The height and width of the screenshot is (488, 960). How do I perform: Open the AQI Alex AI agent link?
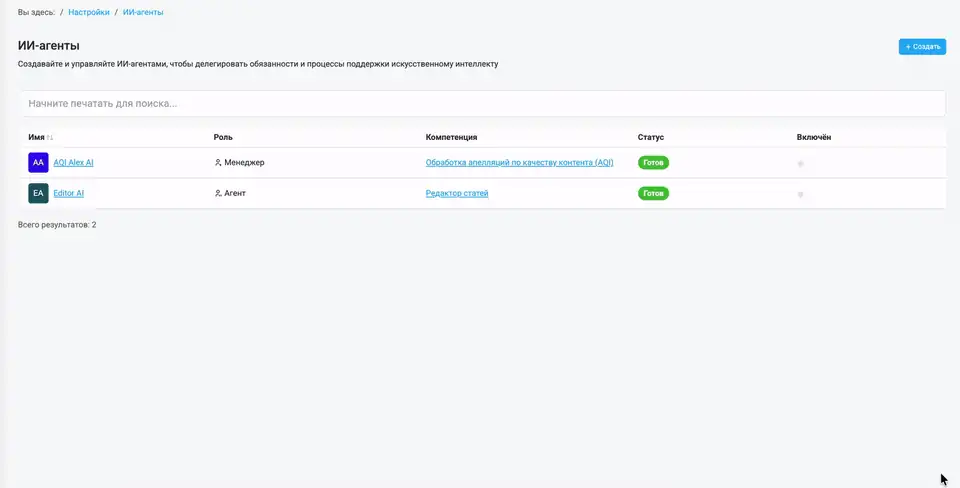click(x=73, y=162)
